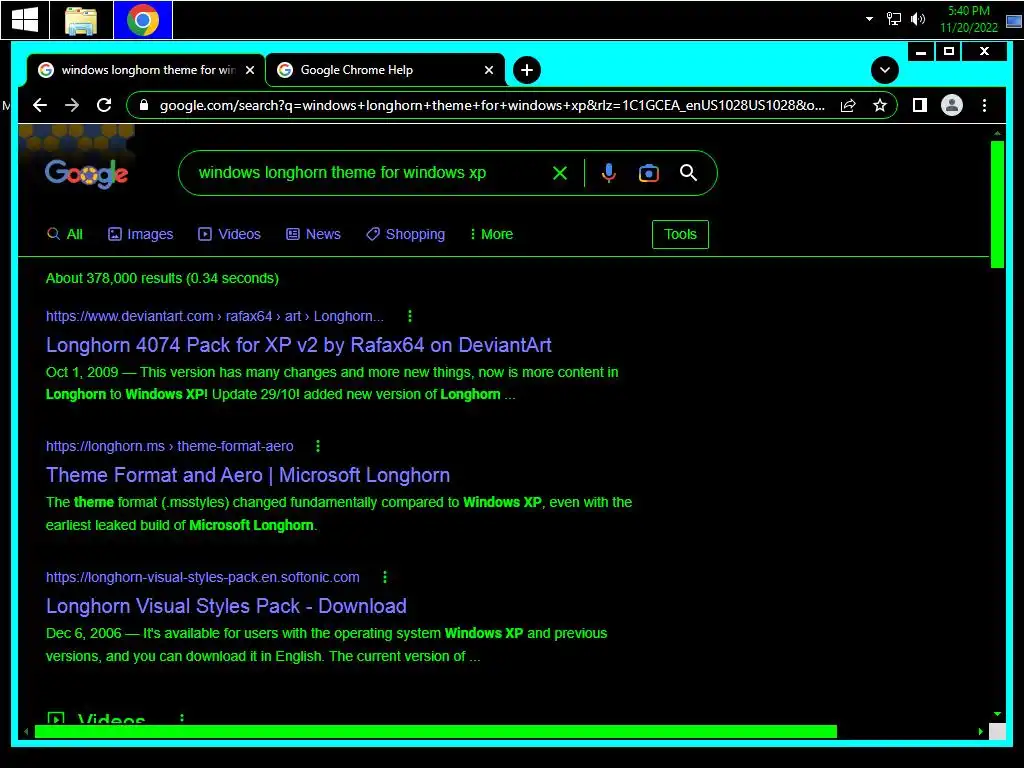The height and width of the screenshot is (768, 1024).
Task: Open Theme Format and Aero result
Action: click(248, 475)
